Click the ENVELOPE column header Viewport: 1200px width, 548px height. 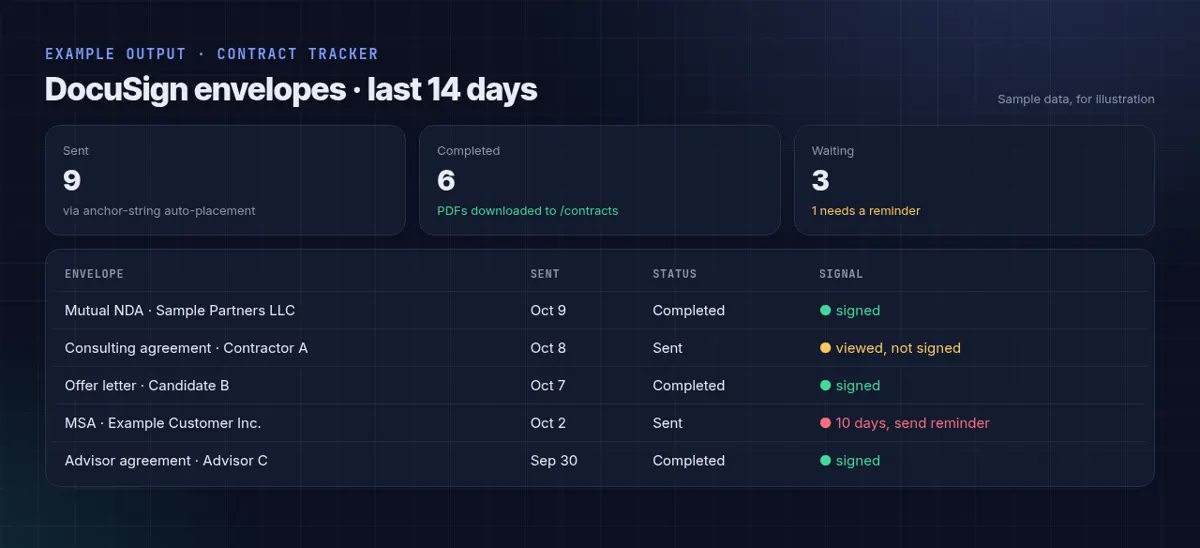94,274
